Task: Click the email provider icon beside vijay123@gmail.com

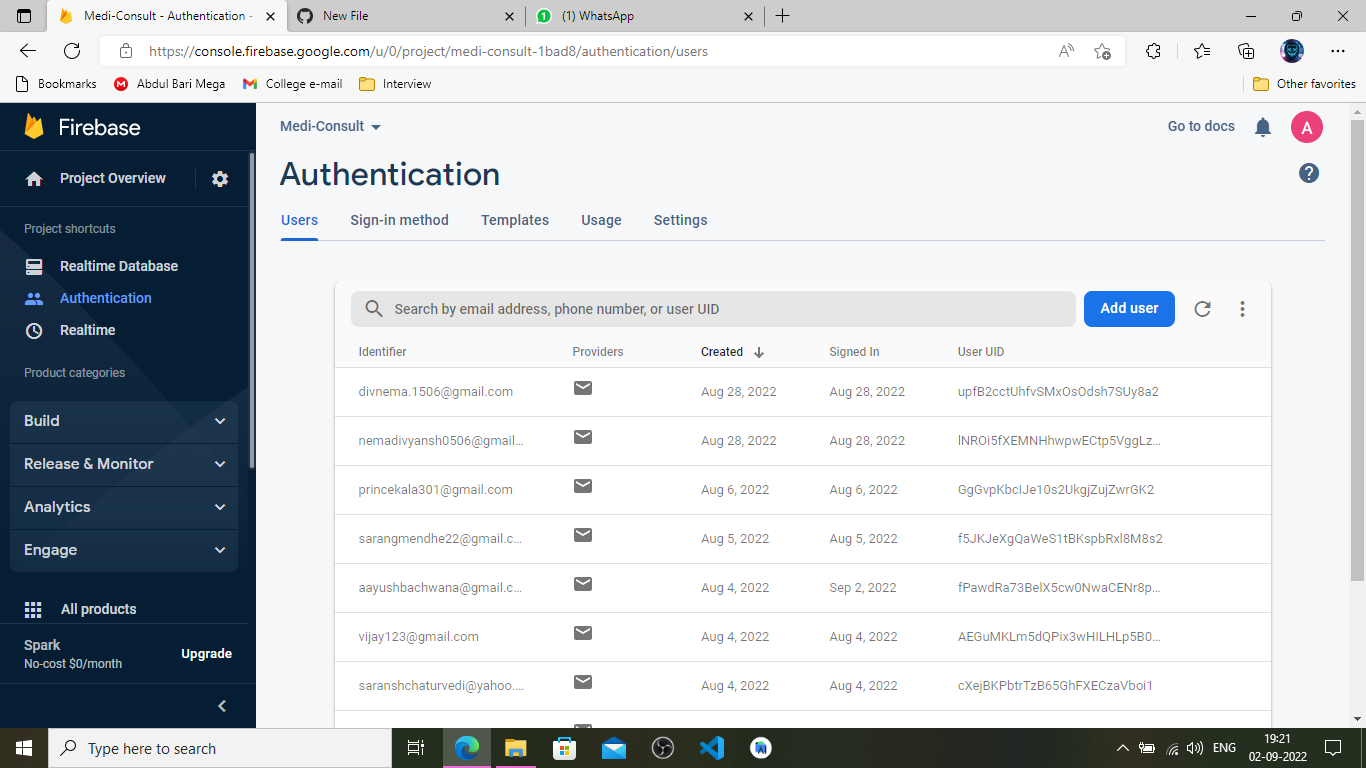Action: tap(583, 633)
